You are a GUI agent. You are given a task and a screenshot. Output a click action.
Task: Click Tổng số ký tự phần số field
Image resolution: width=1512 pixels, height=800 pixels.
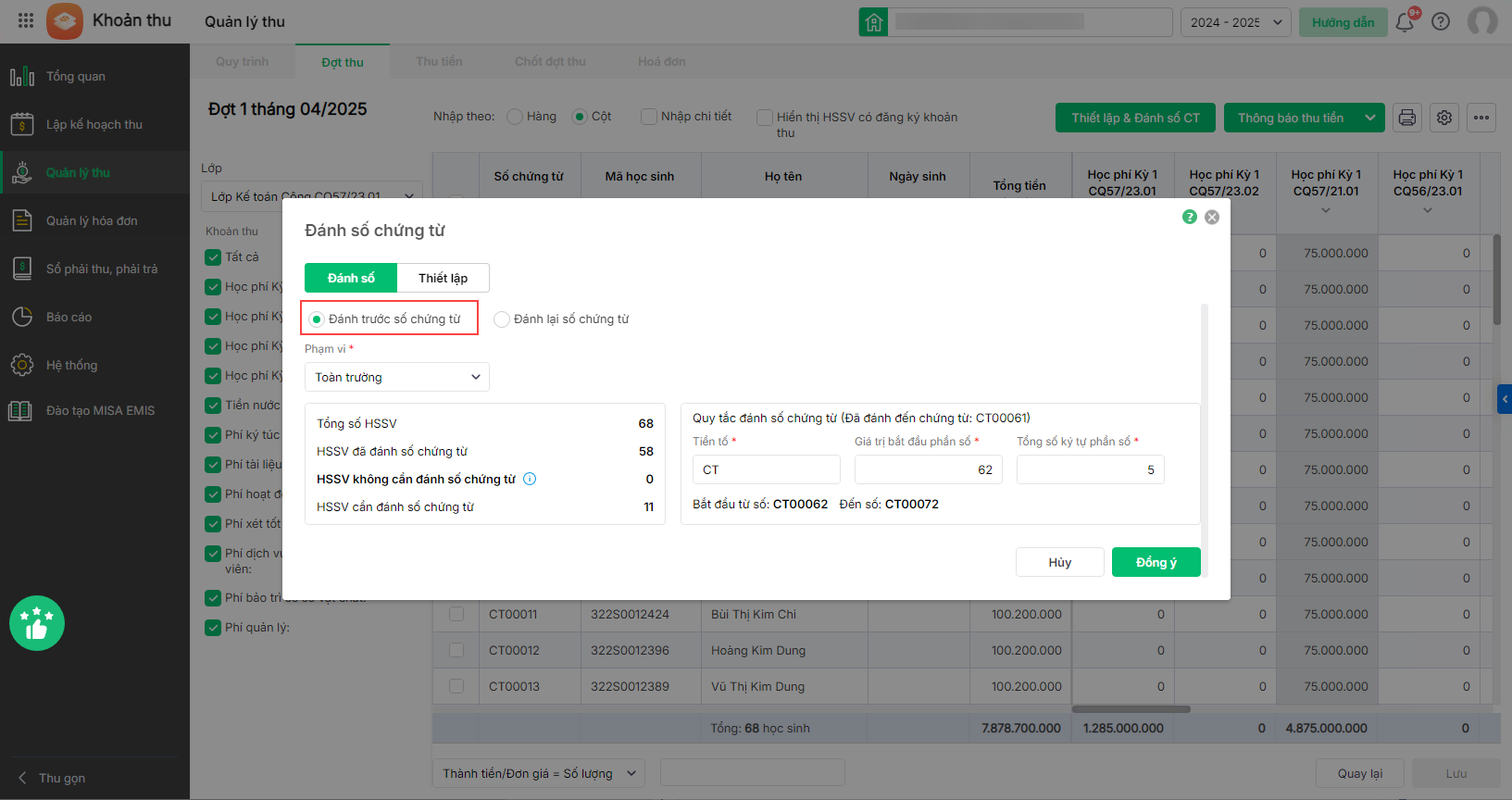click(1091, 469)
